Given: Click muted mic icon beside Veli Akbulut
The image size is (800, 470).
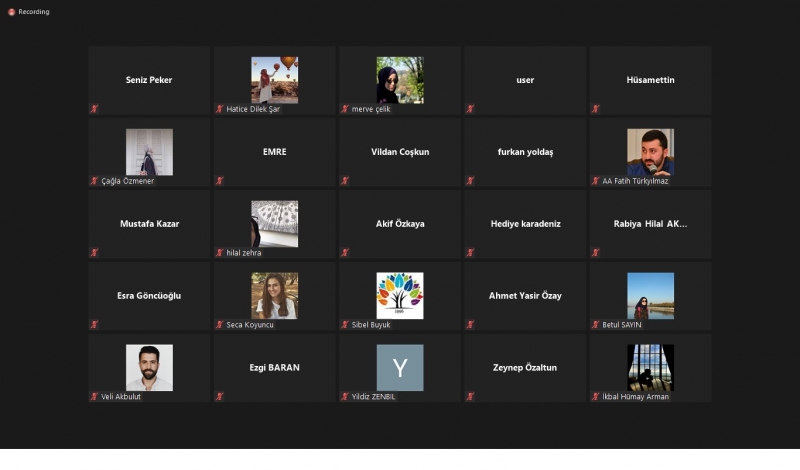Looking at the screenshot, I should [x=94, y=397].
